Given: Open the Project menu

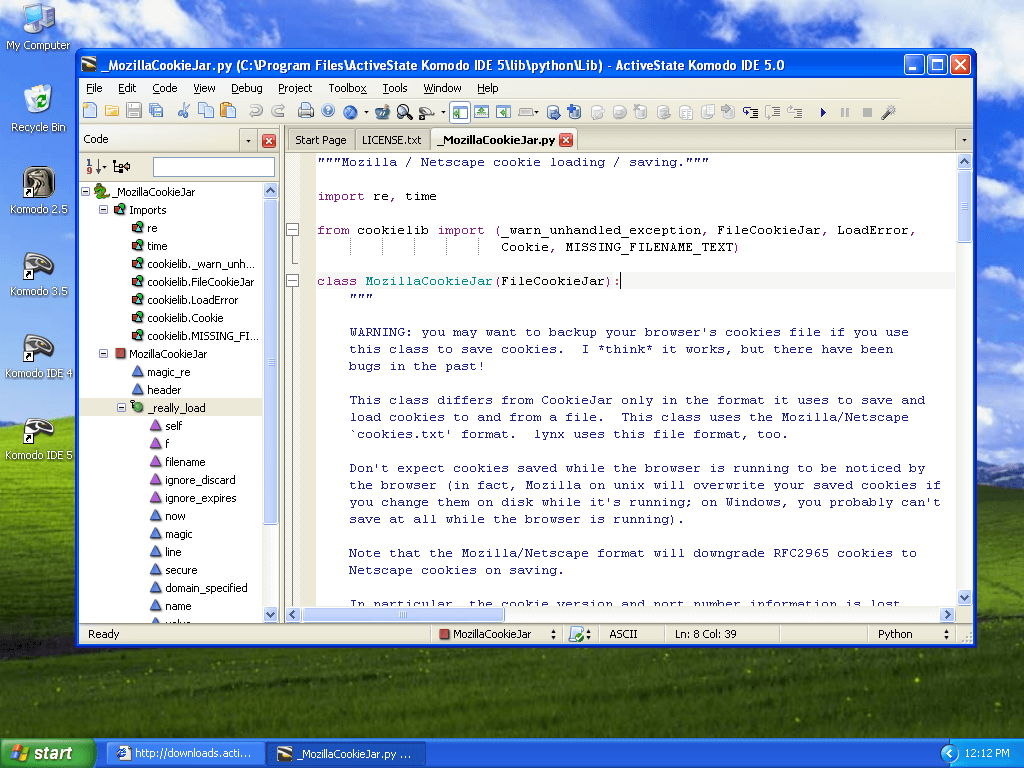Looking at the screenshot, I should point(295,88).
